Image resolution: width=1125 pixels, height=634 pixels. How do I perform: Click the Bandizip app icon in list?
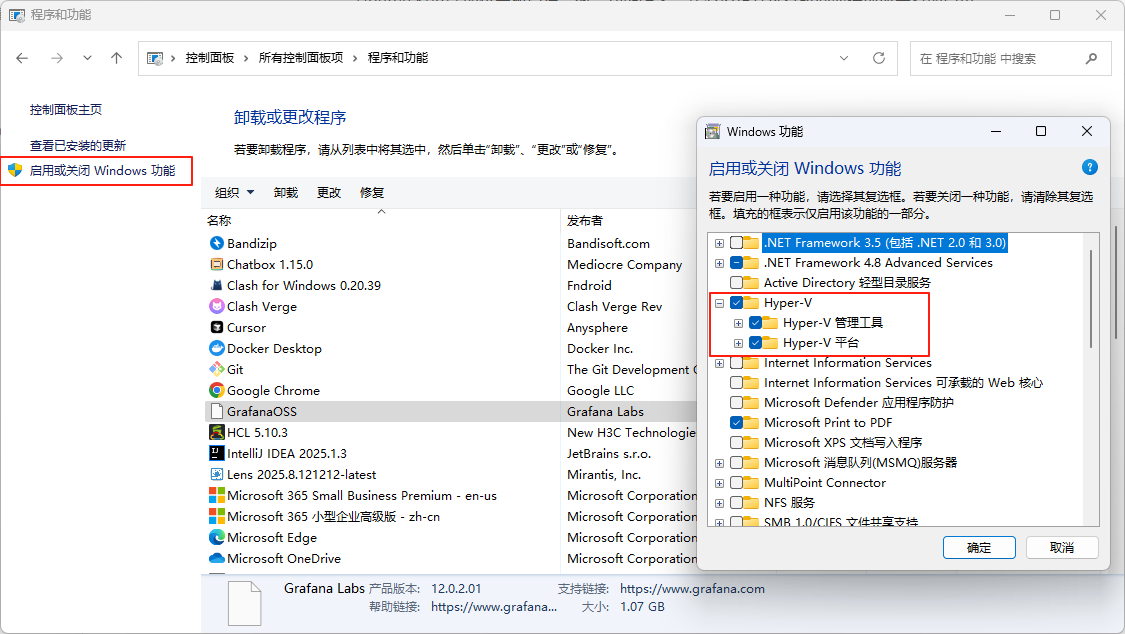click(216, 243)
